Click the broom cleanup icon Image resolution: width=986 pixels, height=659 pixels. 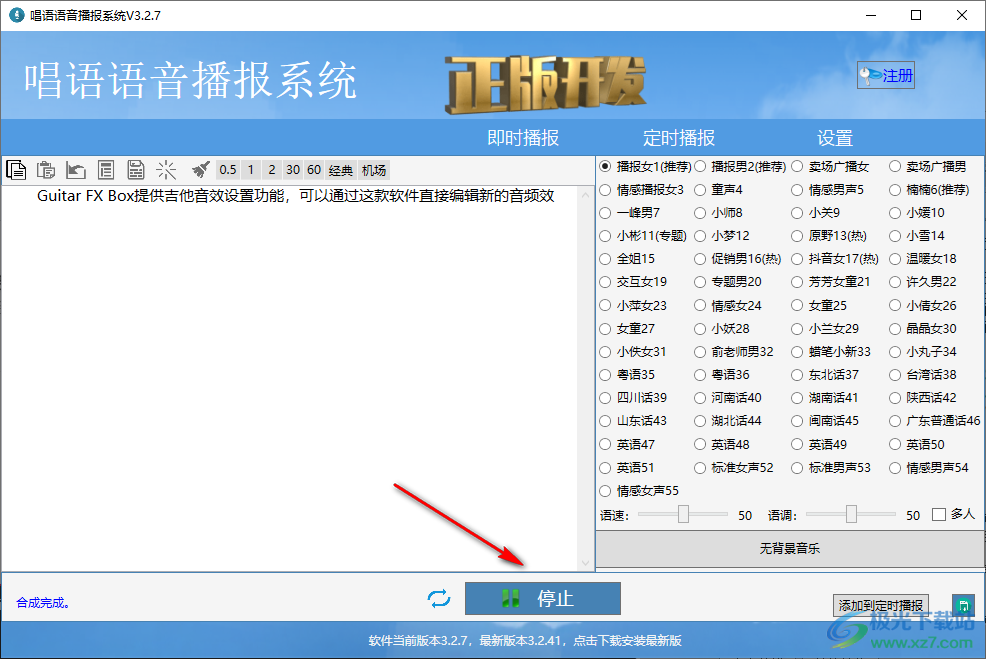coord(199,169)
